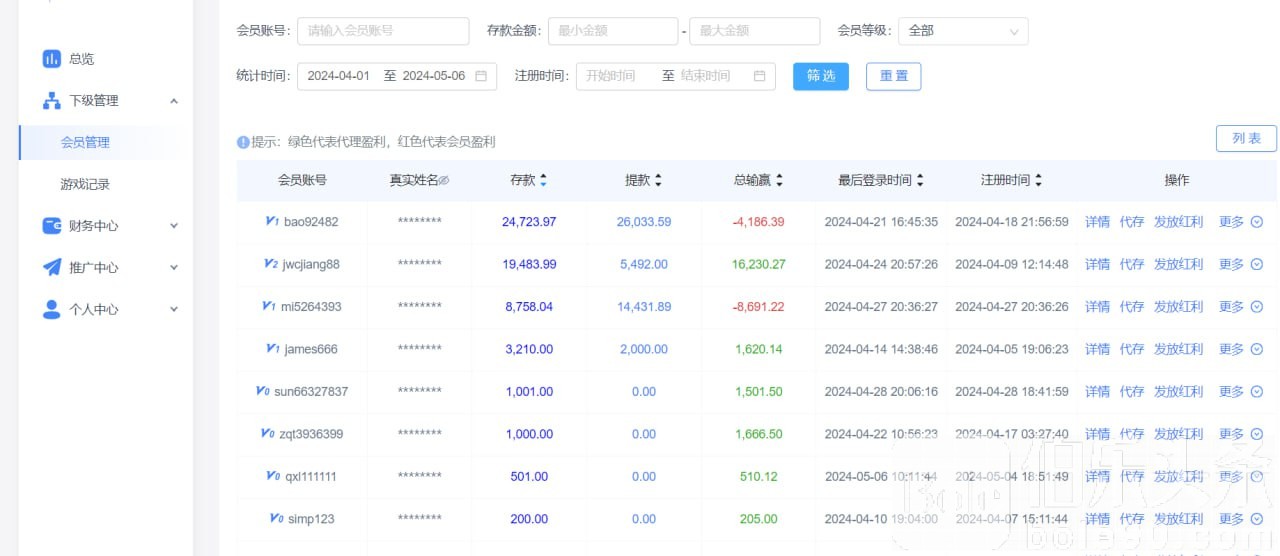Click the 筛选 filter button
1280x556 pixels.
click(x=821, y=76)
